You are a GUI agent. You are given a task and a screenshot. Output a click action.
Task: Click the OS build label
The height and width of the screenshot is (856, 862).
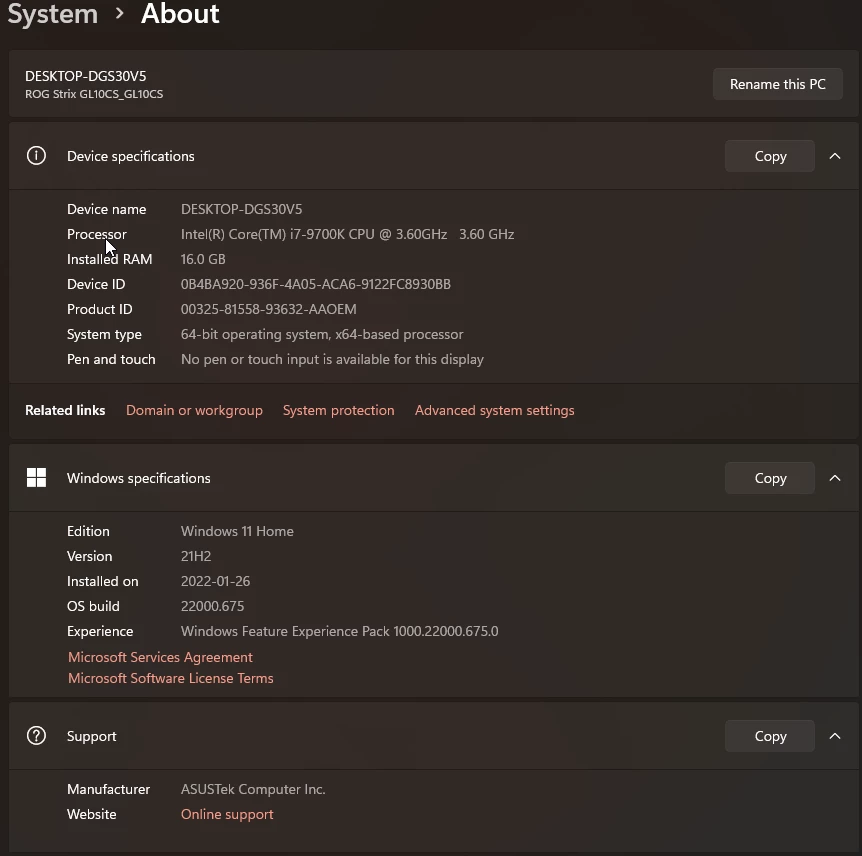click(x=93, y=606)
